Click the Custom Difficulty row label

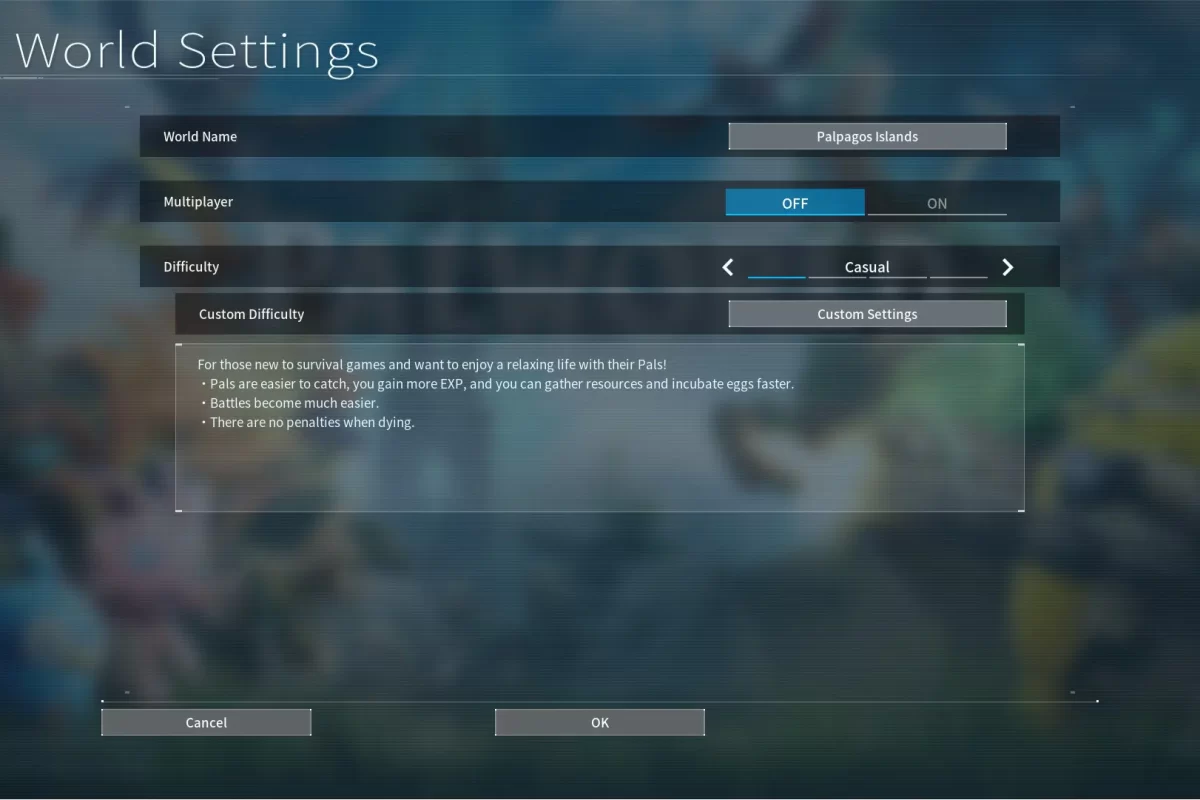(251, 314)
